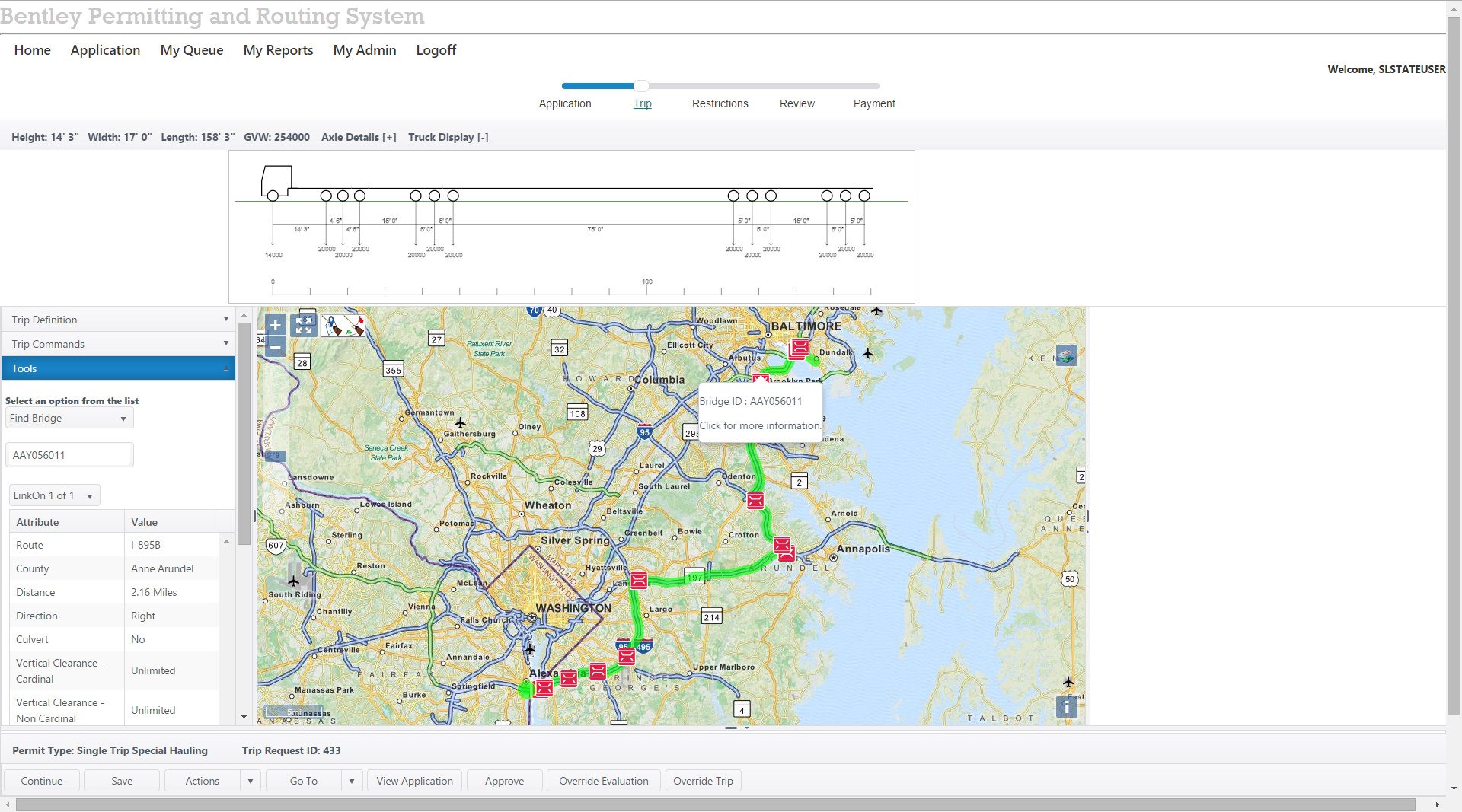Click Override Evaluation button
This screenshot has width=1462, height=812.
click(x=604, y=781)
